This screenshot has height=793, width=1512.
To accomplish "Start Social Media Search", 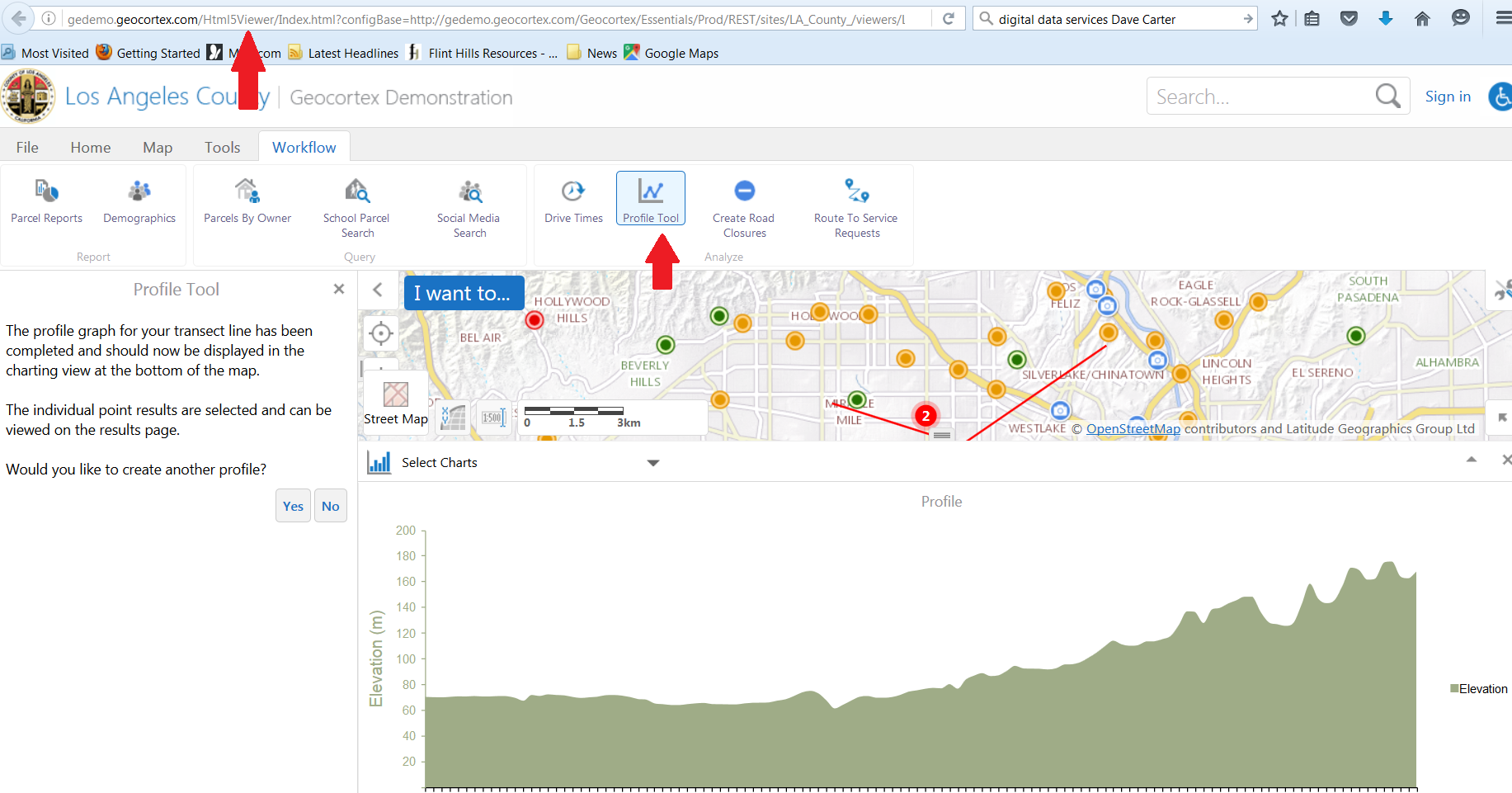I will pos(469,208).
